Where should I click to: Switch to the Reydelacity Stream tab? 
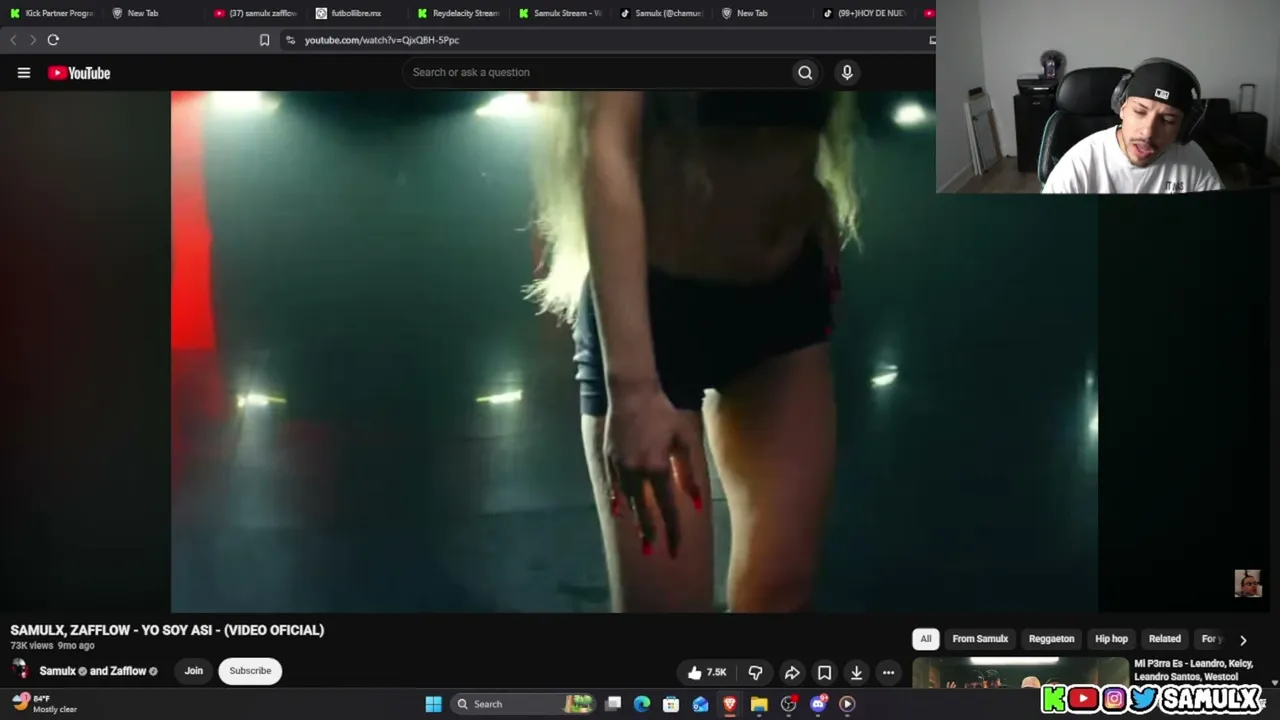pos(459,13)
